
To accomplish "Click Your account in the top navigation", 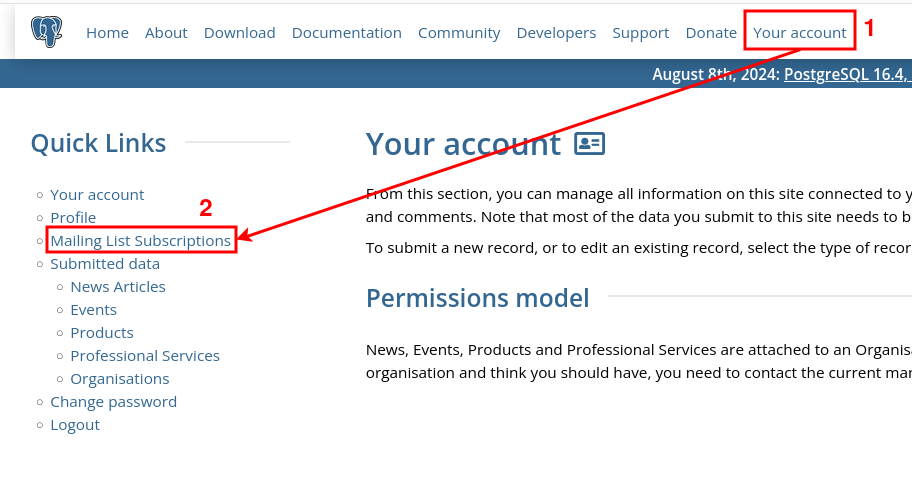I will coord(800,33).
